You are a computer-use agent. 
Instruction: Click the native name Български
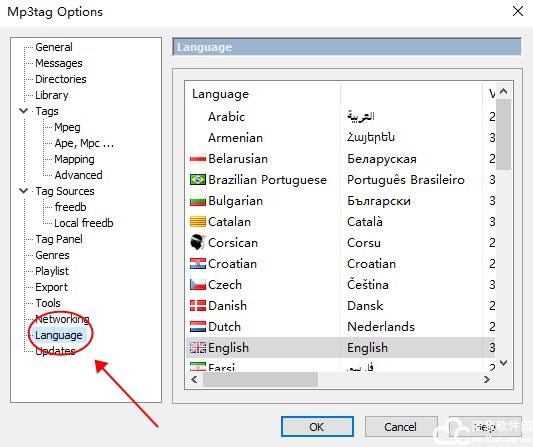pos(379,201)
